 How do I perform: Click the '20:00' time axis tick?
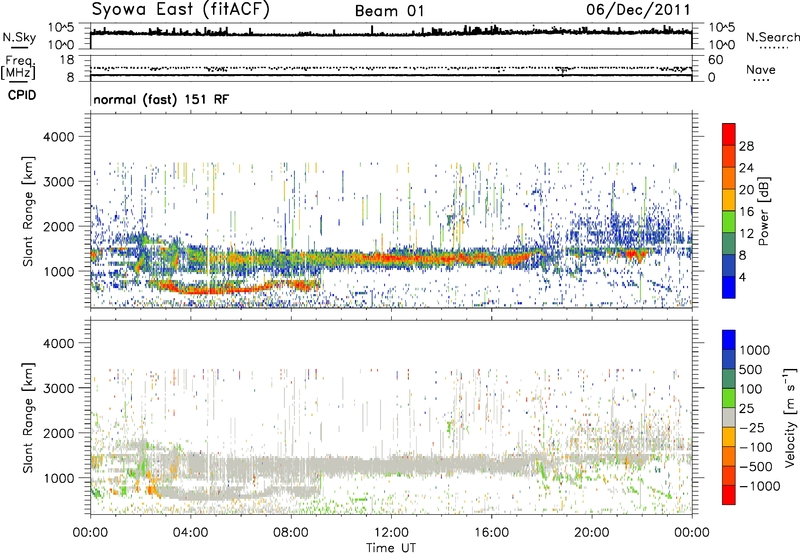click(x=592, y=533)
